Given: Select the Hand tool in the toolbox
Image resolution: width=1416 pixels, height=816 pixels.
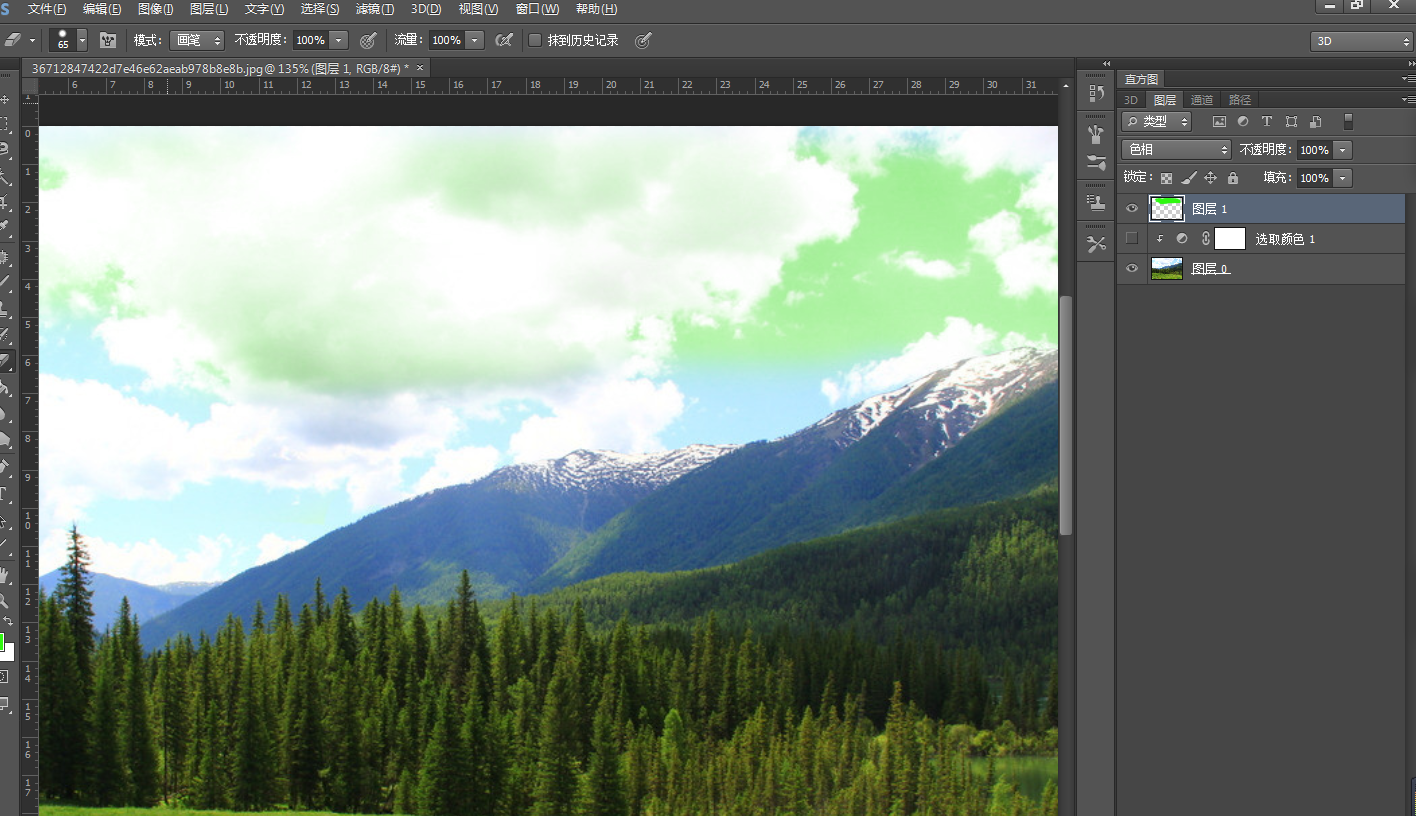Looking at the screenshot, I should coord(5,575).
